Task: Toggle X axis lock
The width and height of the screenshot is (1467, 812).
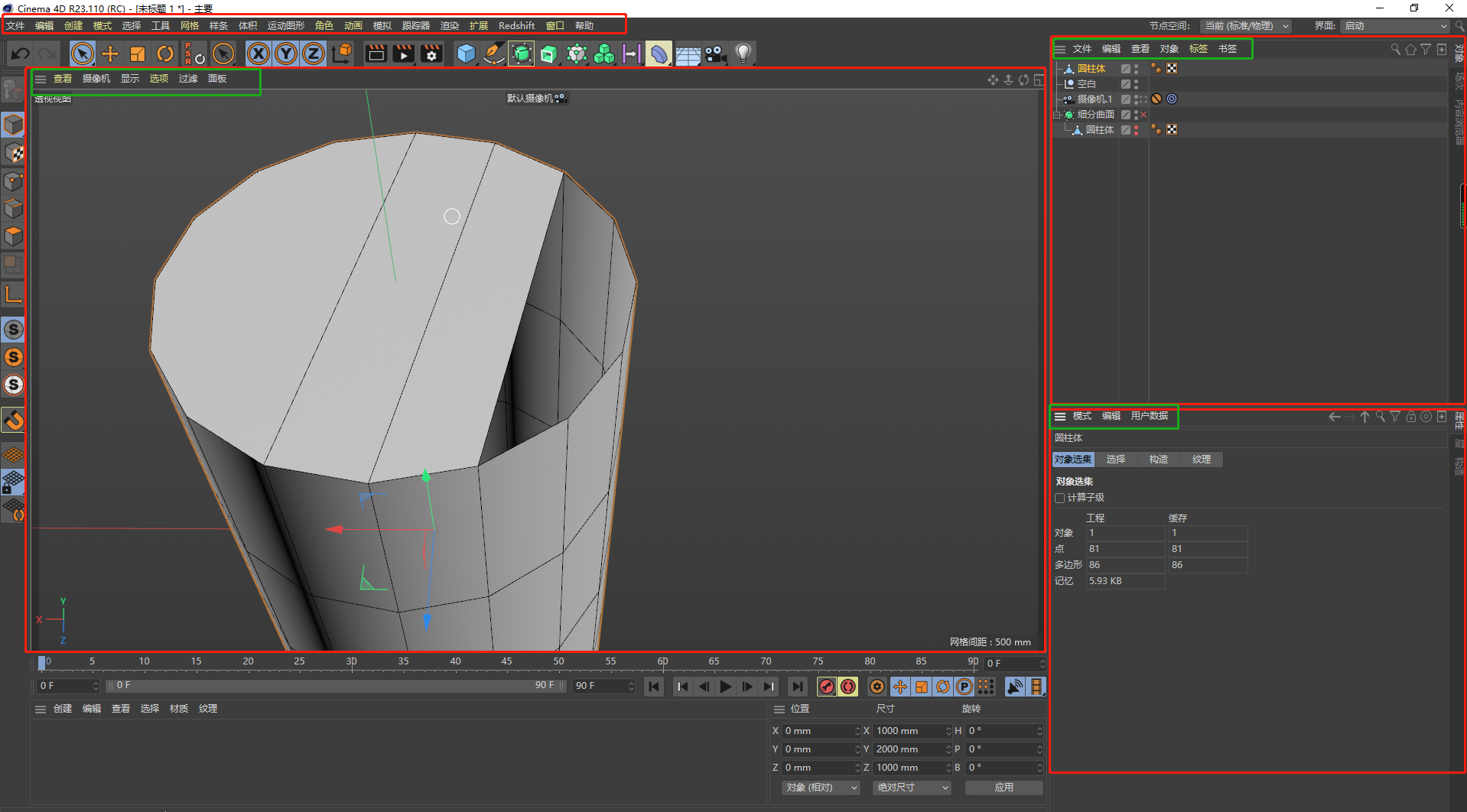Action: coord(259,54)
